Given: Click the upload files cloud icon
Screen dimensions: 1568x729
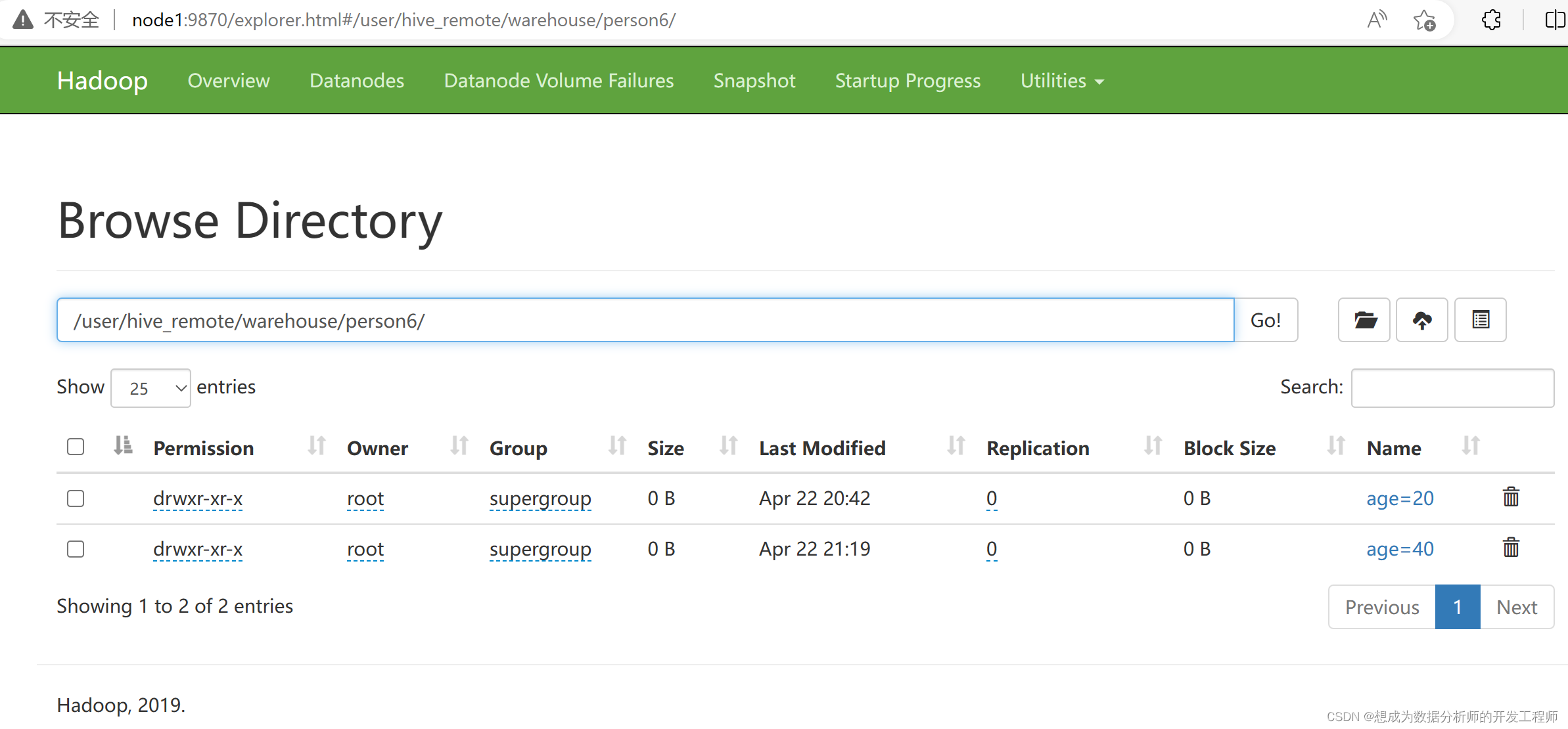Looking at the screenshot, I should 1421,320.
